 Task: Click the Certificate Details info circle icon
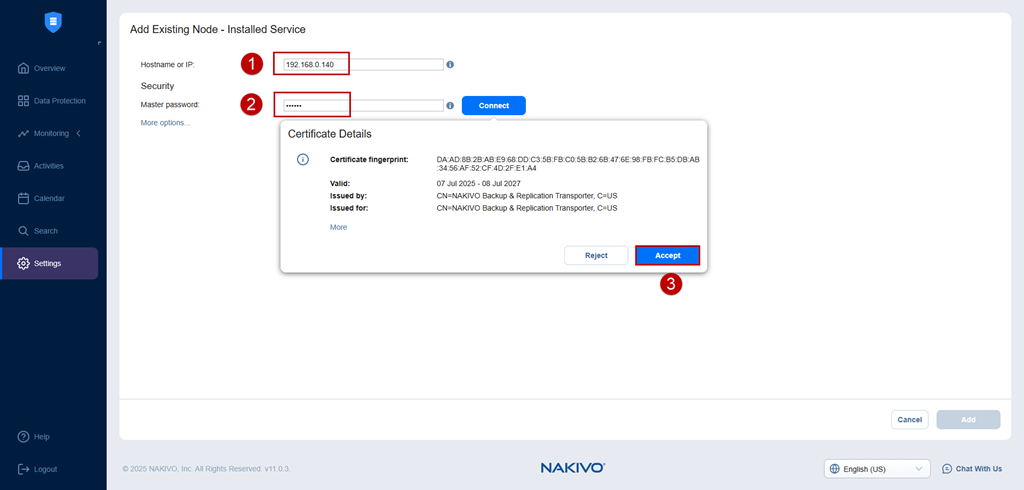[x=302, y=159]
